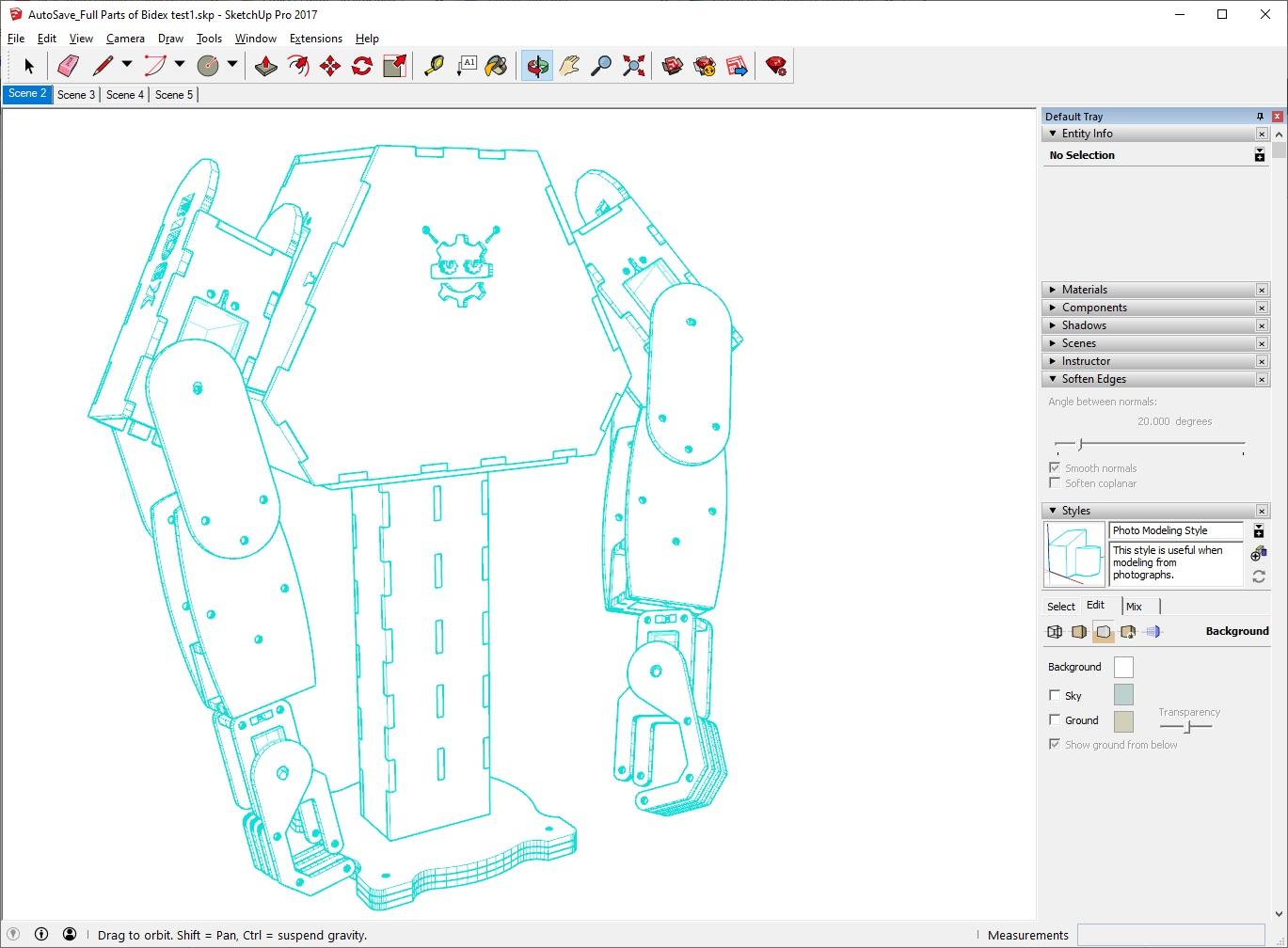The width and height of the screenshot is (1288, 948).
Task: Click the Create new Style button
Action: click(x=1258, y=555)
